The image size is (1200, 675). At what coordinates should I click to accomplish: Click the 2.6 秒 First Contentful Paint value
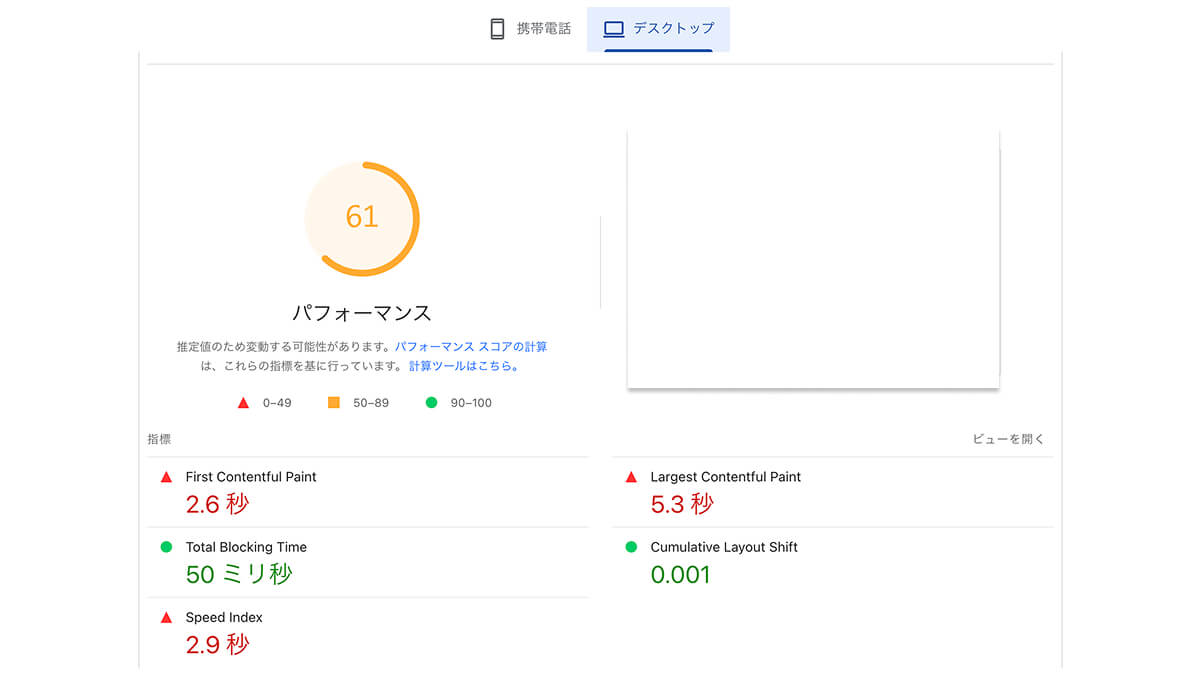(217, 504)
